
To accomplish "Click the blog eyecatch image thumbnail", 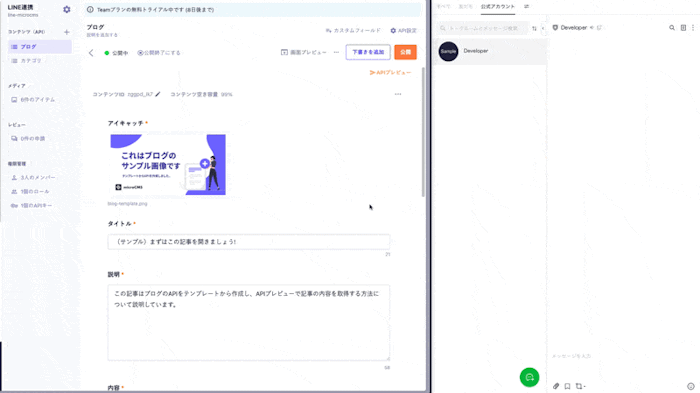I will coord(168,165).
